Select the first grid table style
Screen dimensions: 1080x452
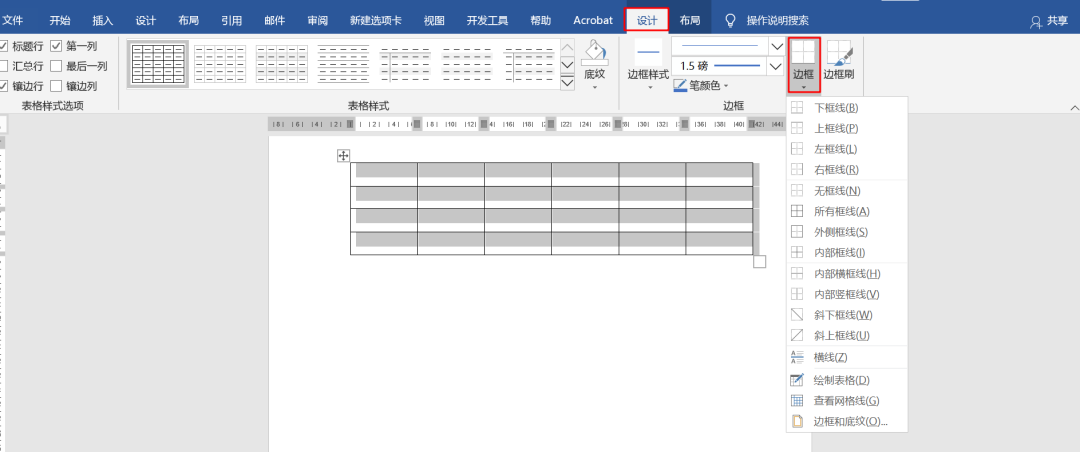click(158, 64)
